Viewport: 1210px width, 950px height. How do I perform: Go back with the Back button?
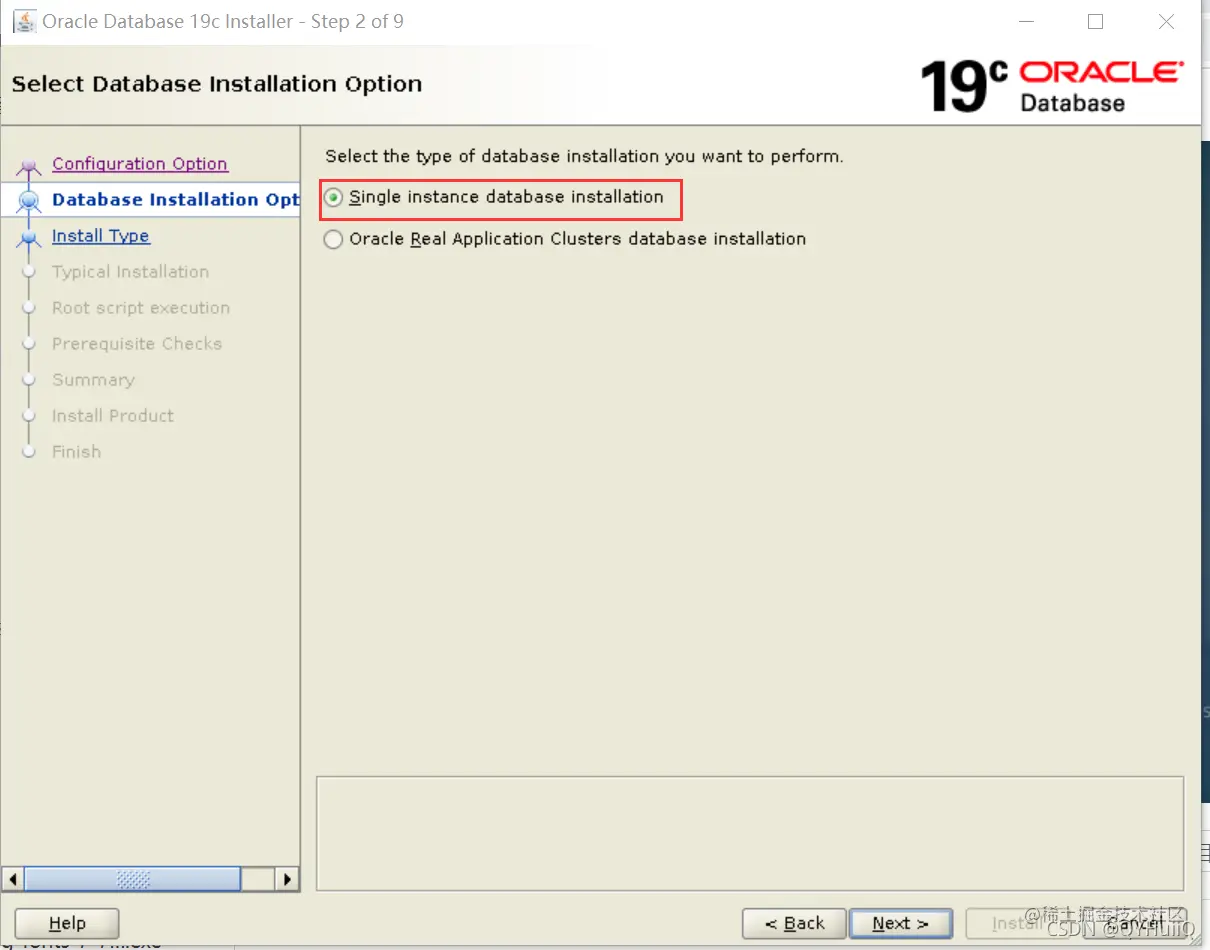coord(795,923)
